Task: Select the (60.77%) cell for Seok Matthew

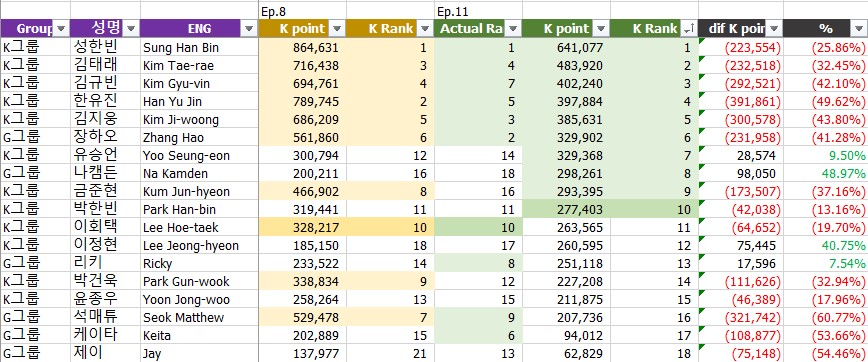Action: (825, 318)
